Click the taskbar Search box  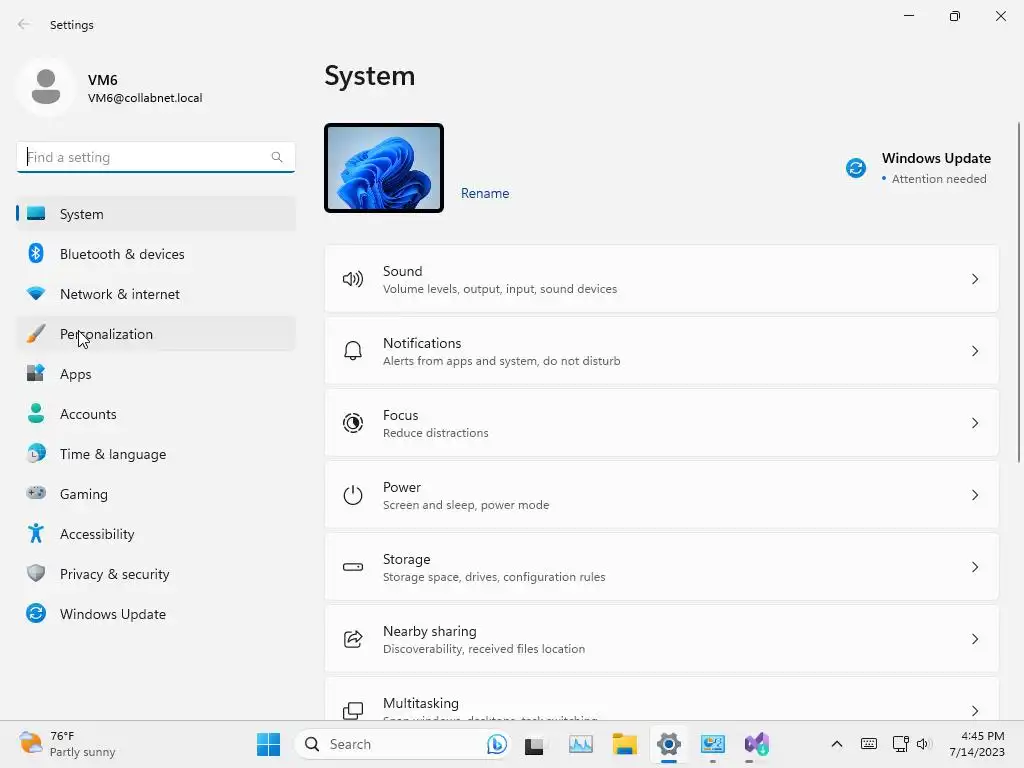coord(402,744)
